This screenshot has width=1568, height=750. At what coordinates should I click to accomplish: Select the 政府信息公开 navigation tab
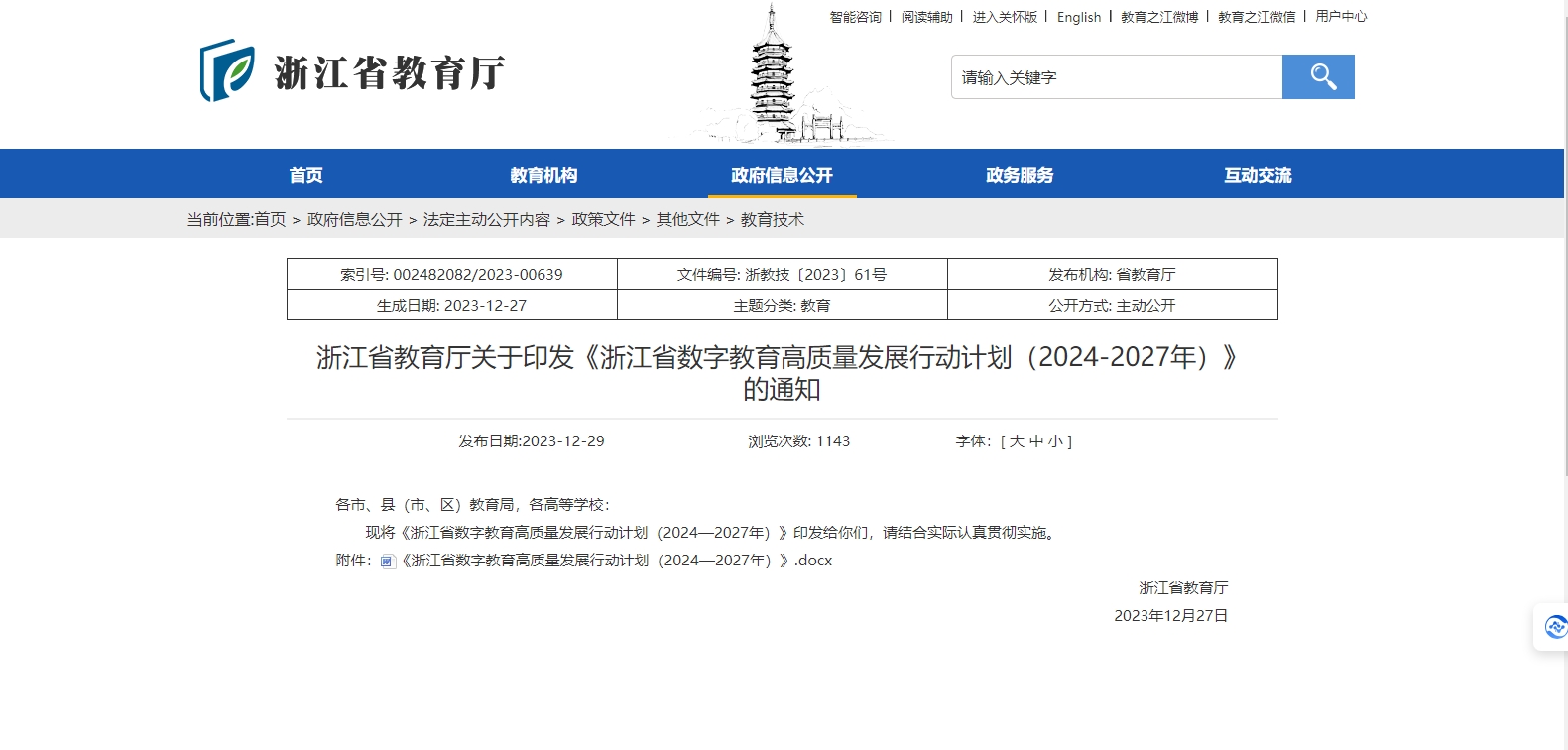(x=782, y=175)
